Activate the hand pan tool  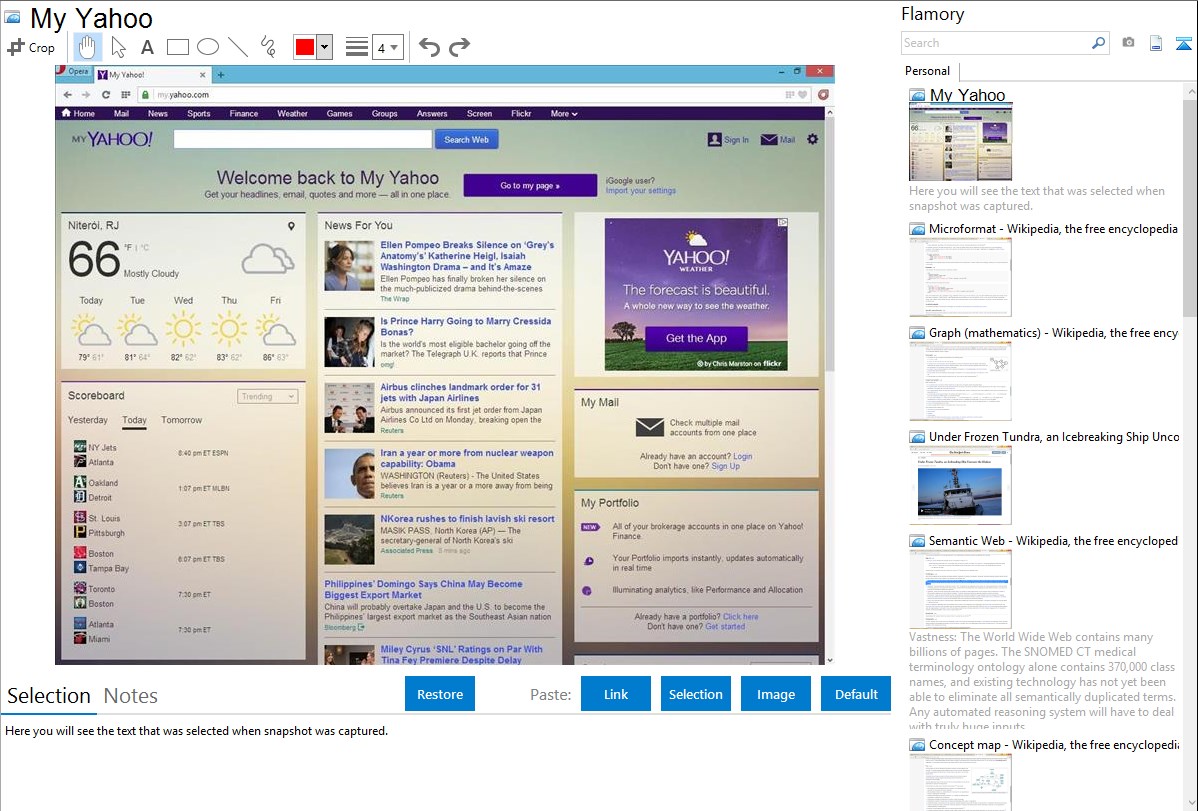(x=87, y=47)
